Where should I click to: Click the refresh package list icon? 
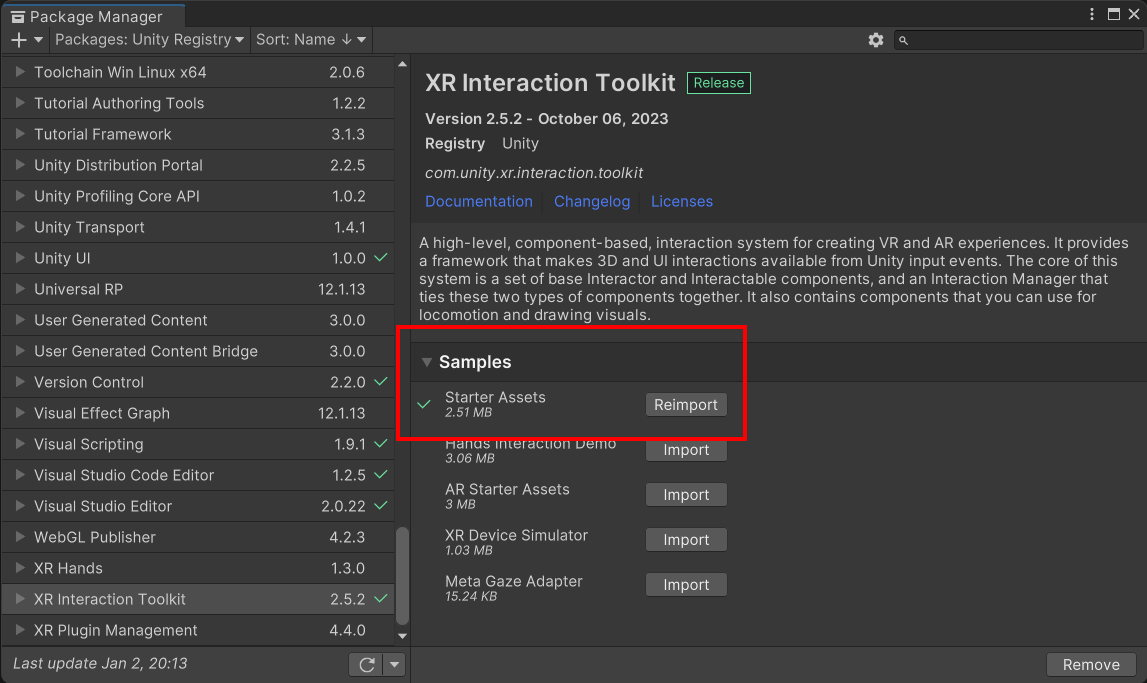point(367,665)
